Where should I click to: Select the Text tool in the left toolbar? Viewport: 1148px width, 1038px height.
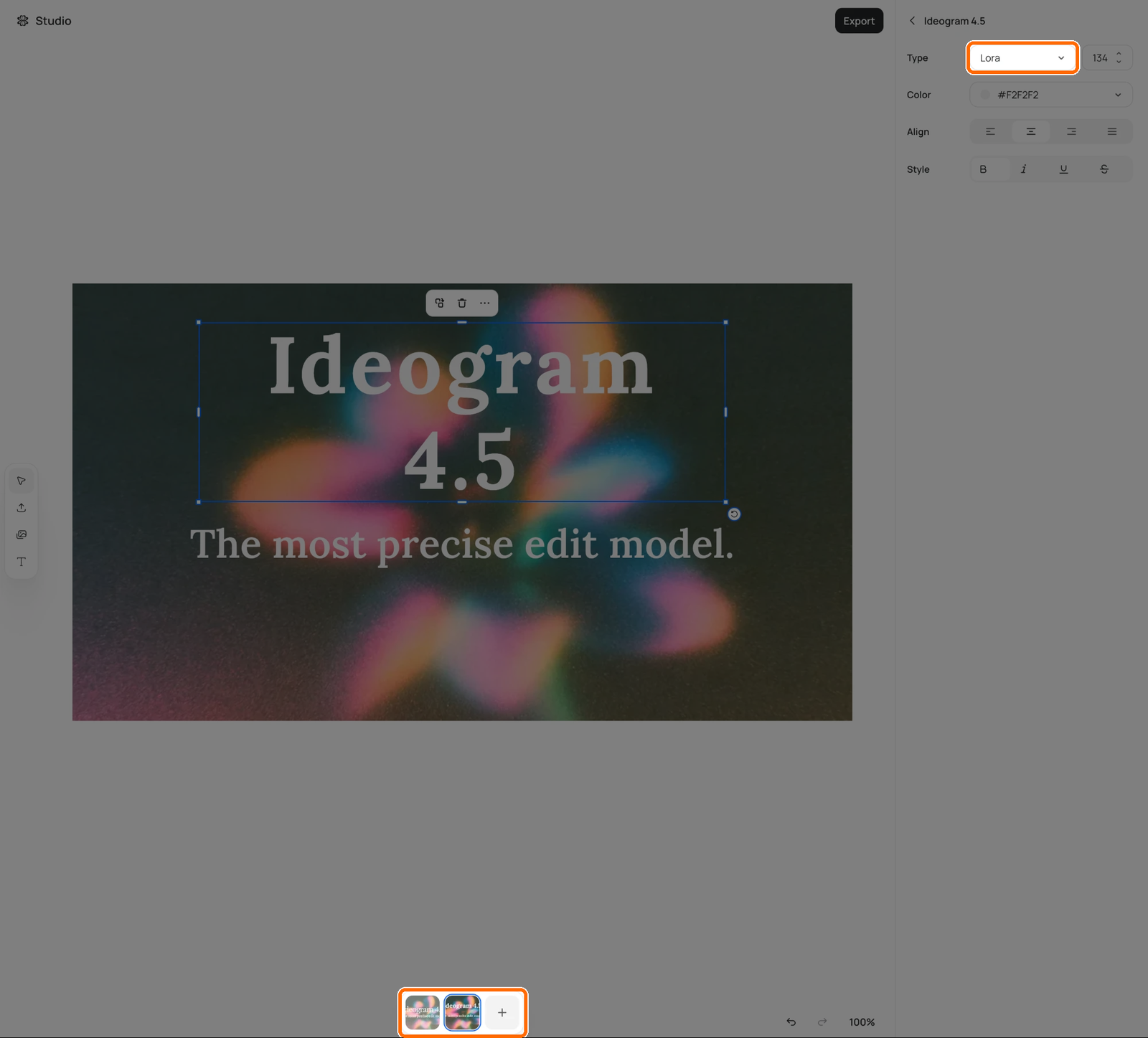(x=22, y=562)
